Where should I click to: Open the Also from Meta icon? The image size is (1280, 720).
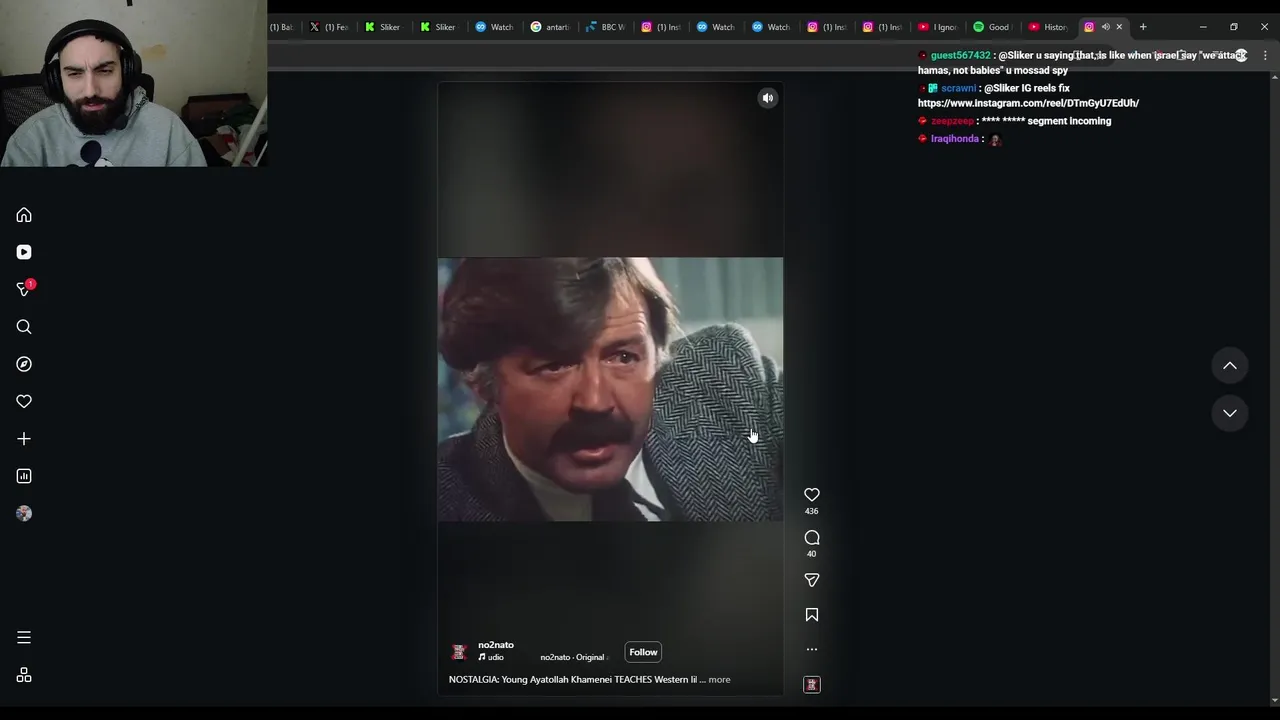(24, 675)
